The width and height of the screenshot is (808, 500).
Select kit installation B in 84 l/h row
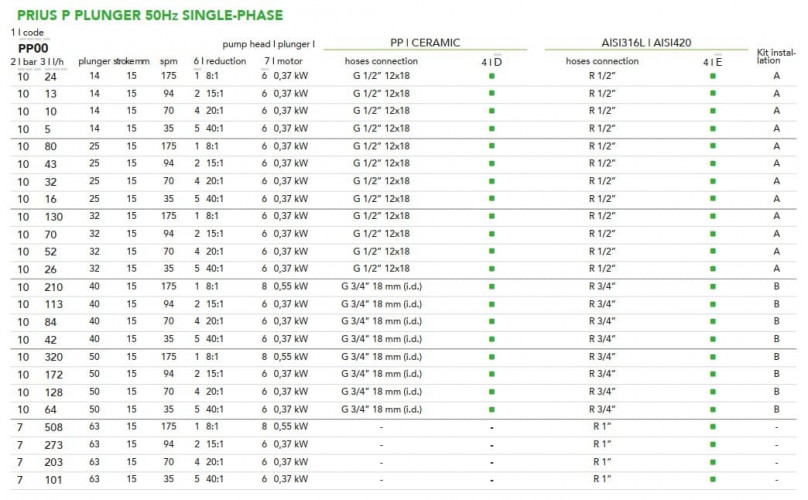(776, 321)
